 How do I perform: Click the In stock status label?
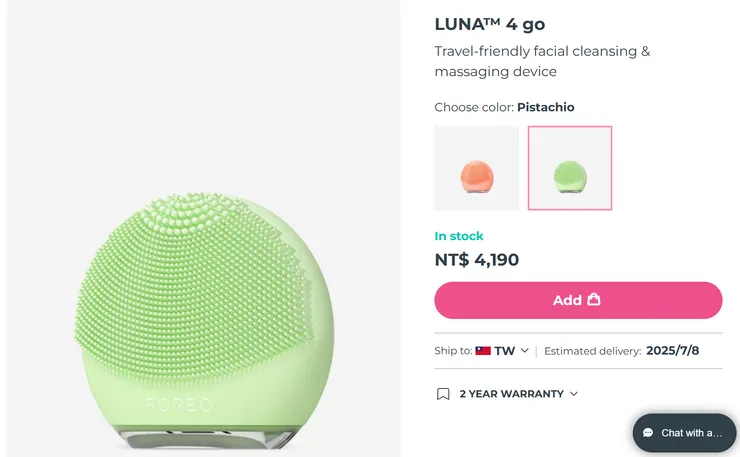pyautogui.click(x=459, y=236)
